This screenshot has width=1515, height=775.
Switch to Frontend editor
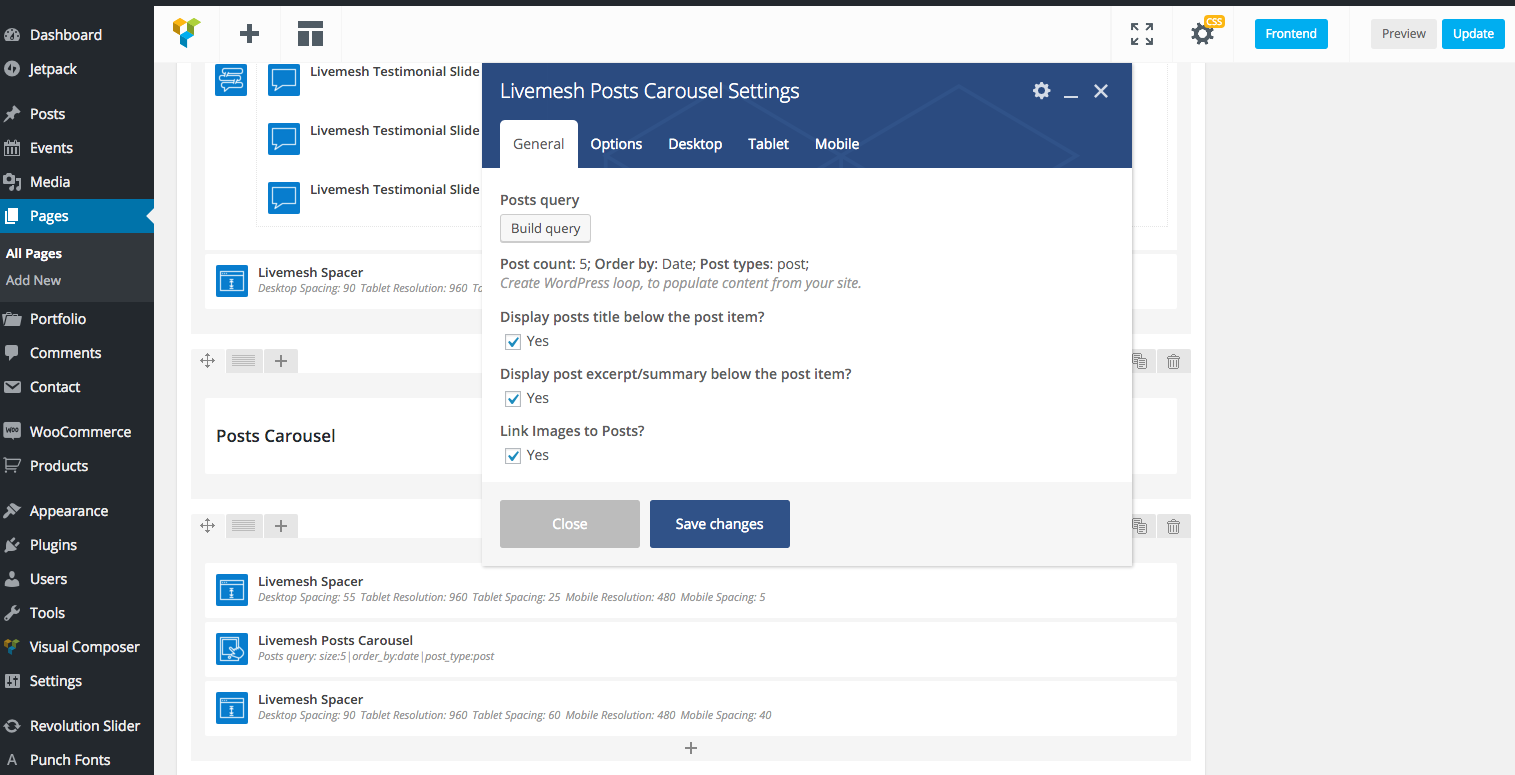(1291, 34)
